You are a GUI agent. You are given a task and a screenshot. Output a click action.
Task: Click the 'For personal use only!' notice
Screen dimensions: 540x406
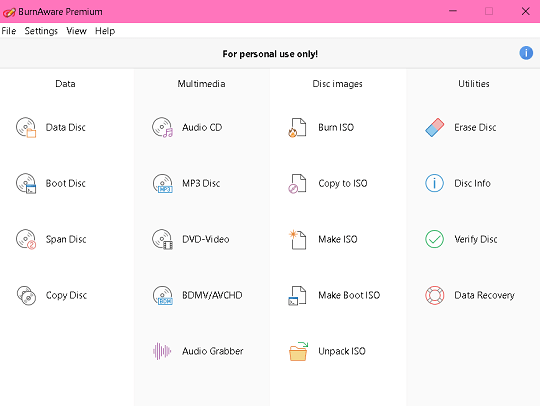270,54
